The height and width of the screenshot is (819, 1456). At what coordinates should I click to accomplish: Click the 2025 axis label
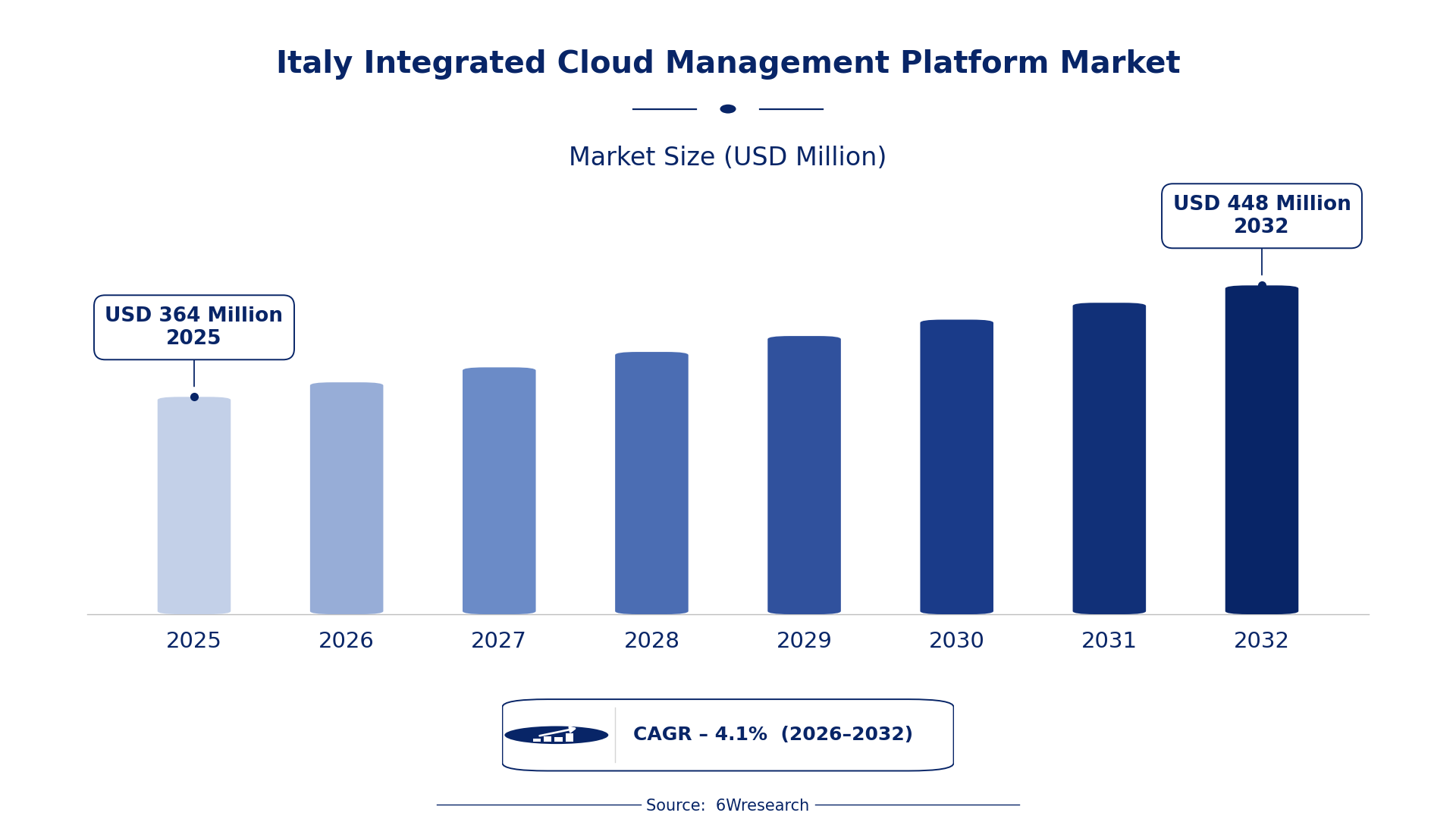(x=194, y=641)
